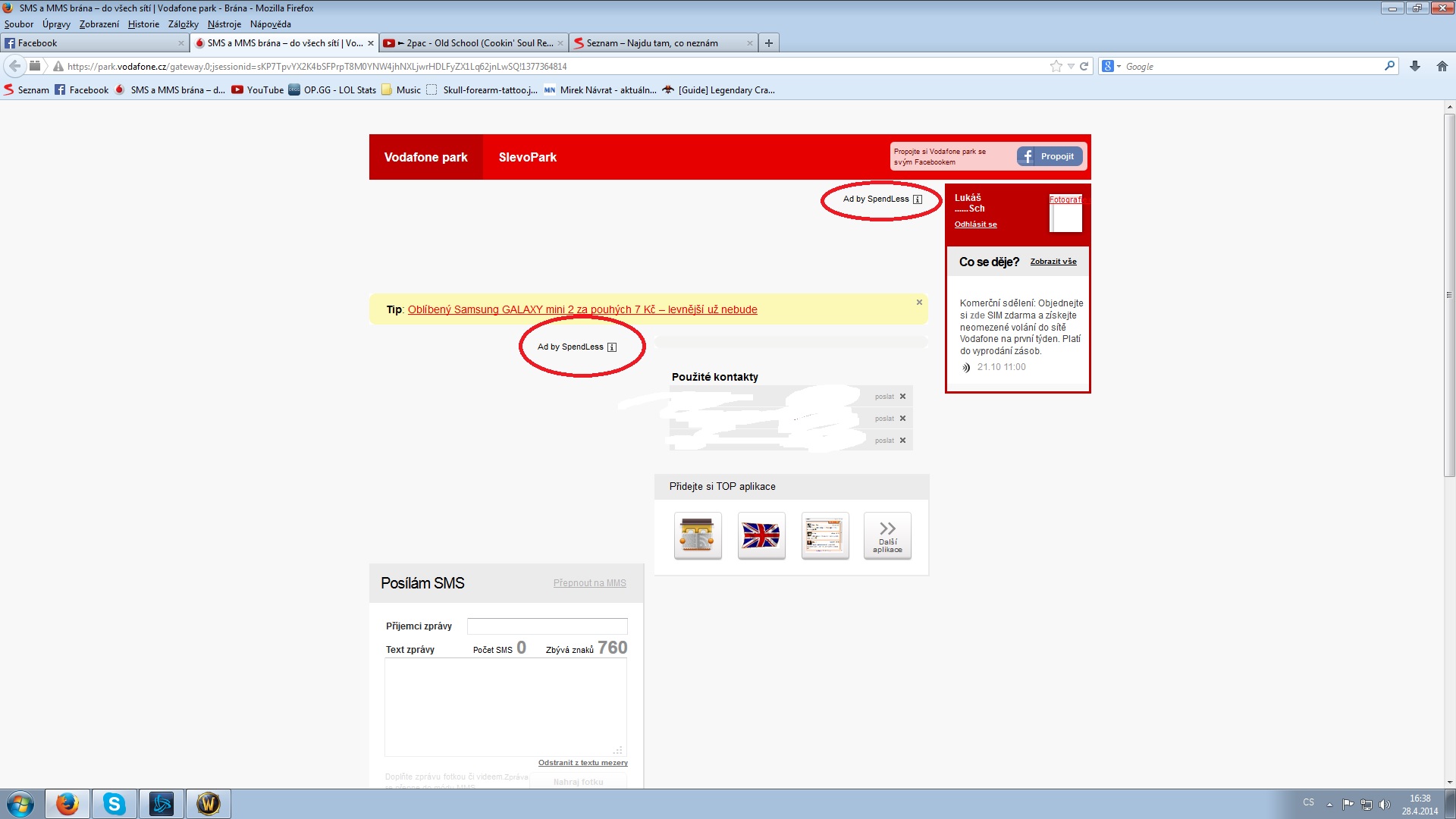Open the Windows Start button
Screen dimensions: 1456x819
click(20, 804)
